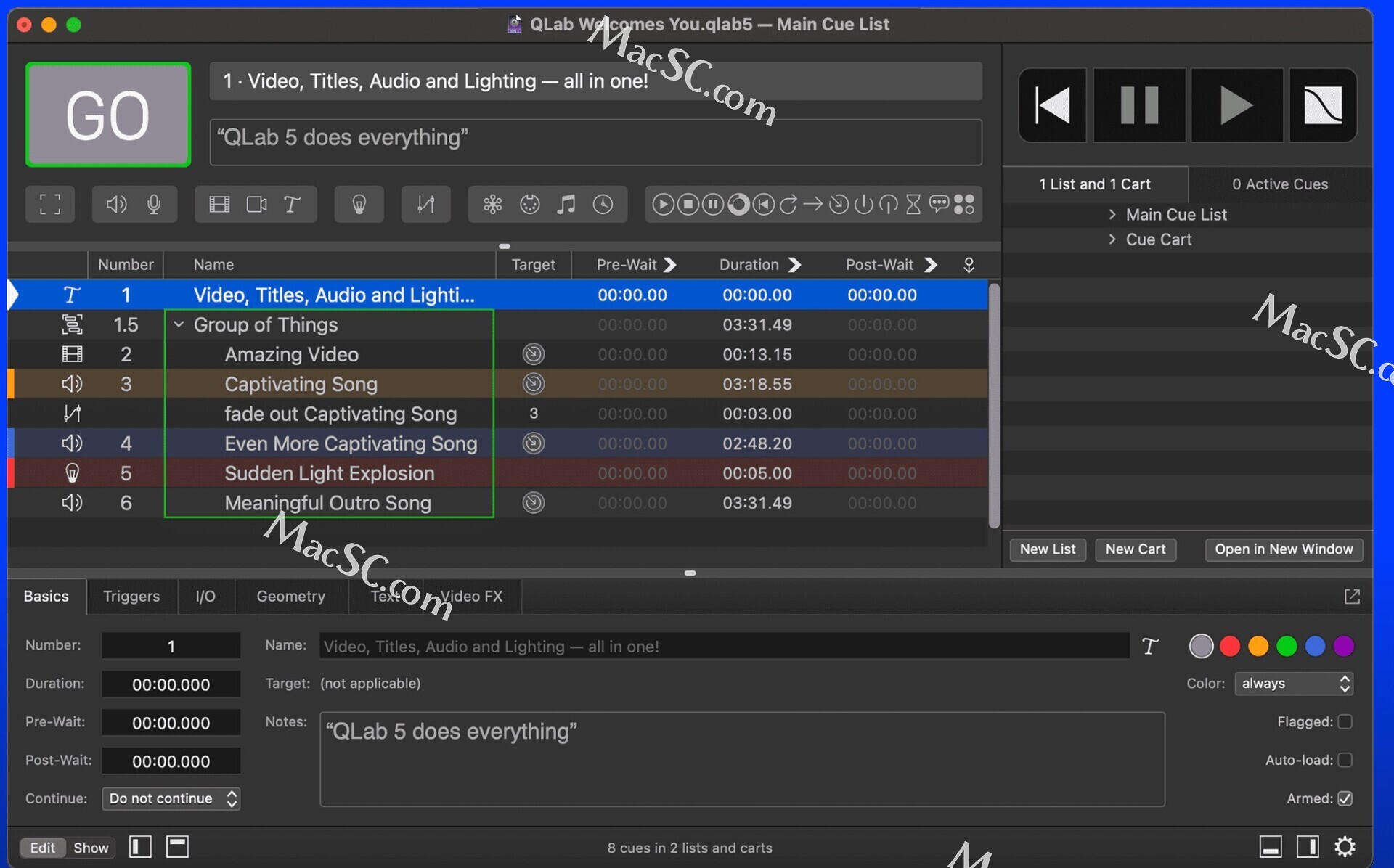
Task: Add a Light cue (bulb icon)
Action: click(x=359, y=205)
